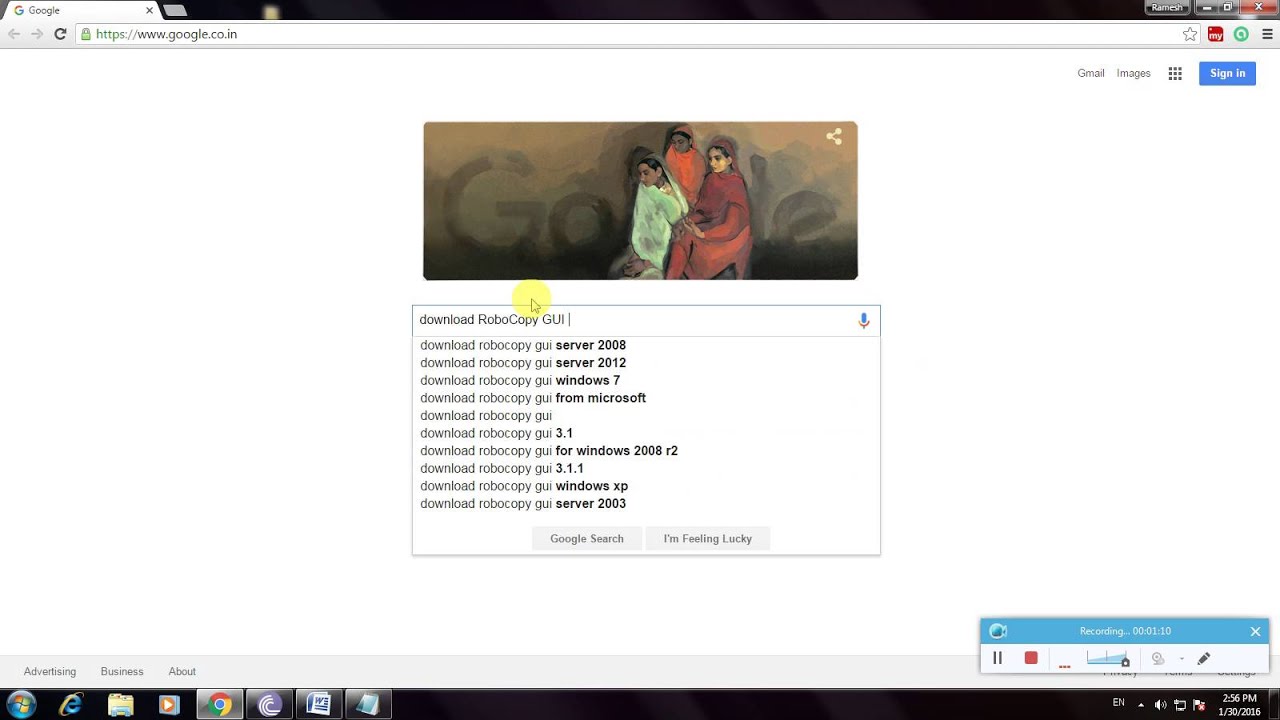1280x720 pixels.
Task: Reload the page in Chrome
Action: [x=60, y=34]
